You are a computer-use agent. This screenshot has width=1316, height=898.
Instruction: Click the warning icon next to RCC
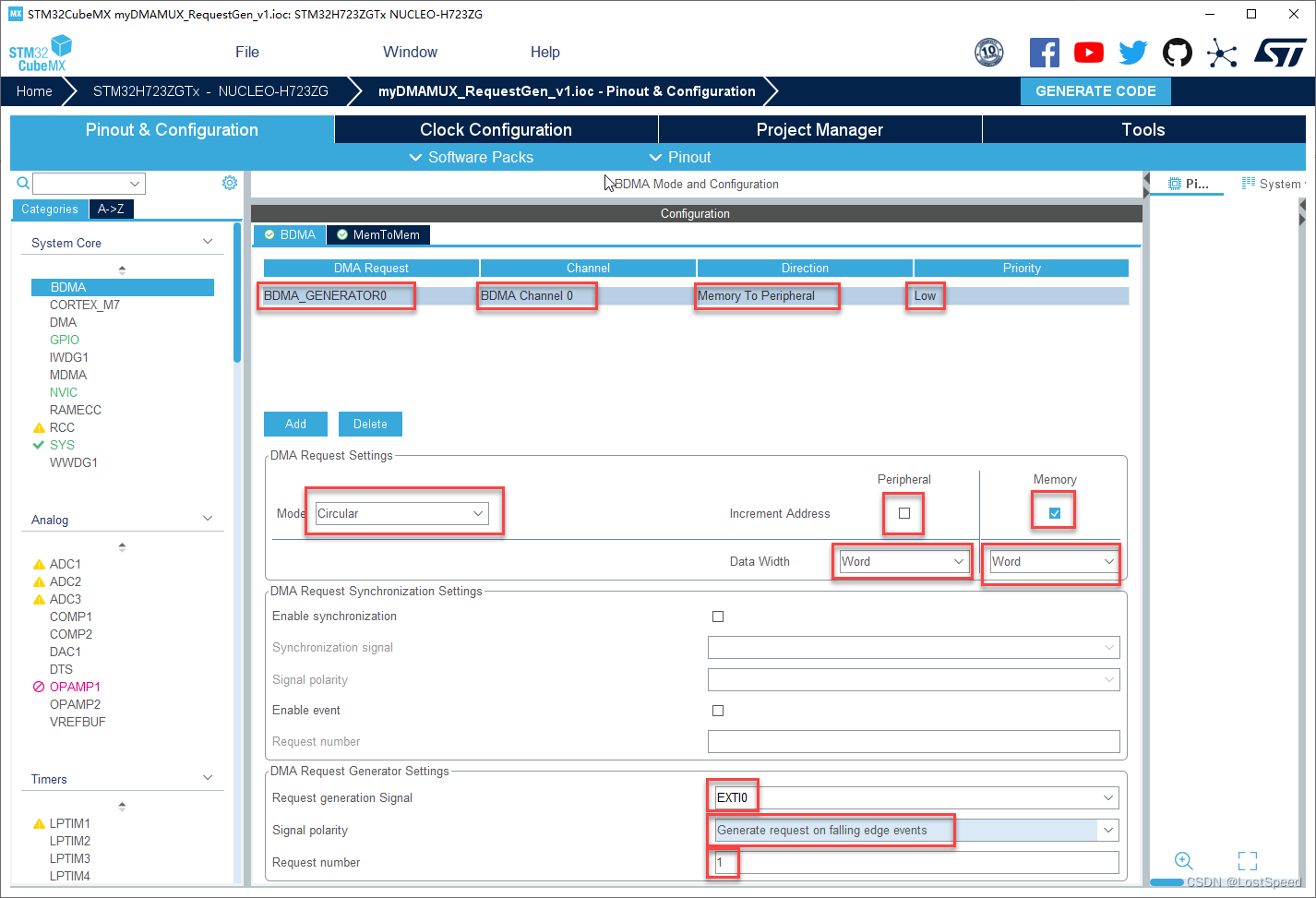pos(39,427)
